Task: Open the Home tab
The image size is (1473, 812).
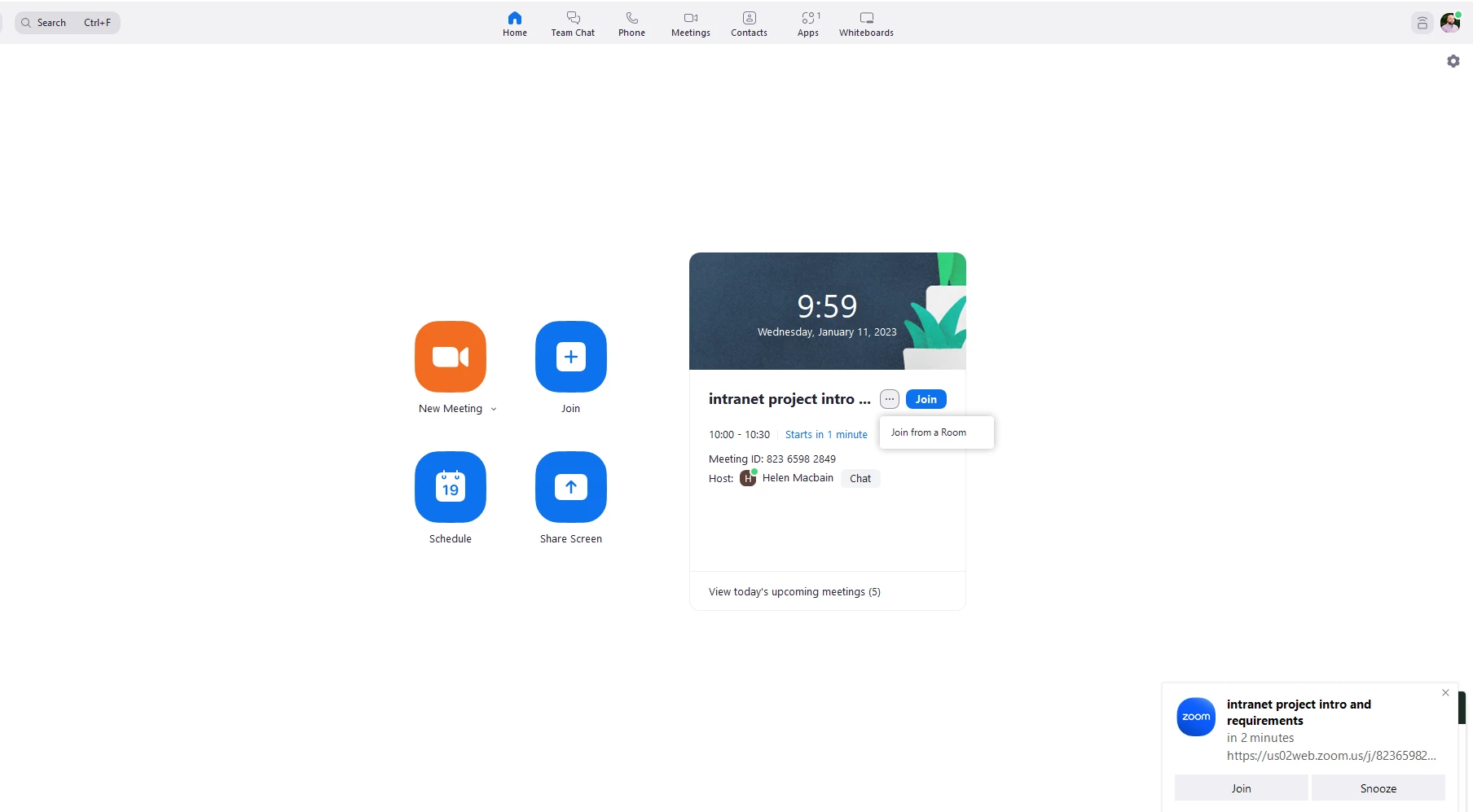Action: click(514, 24)
